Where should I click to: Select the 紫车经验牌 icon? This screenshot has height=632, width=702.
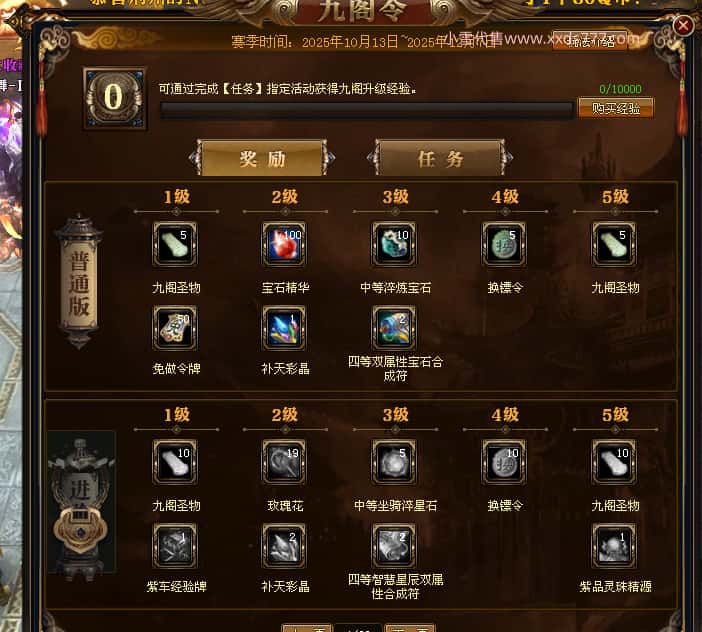click(175, 546)
